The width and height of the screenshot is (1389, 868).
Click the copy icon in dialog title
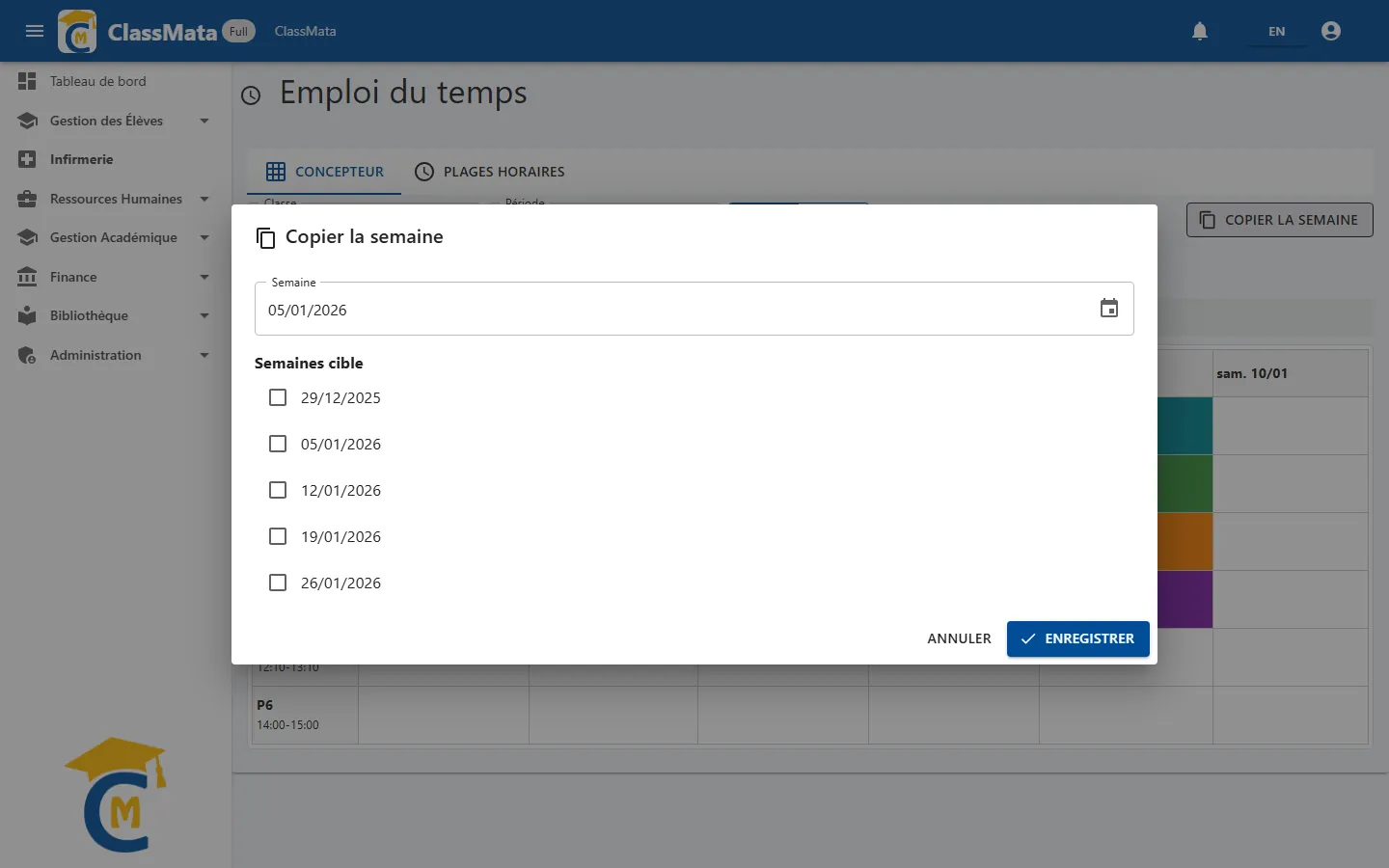[x=265, y=237]
